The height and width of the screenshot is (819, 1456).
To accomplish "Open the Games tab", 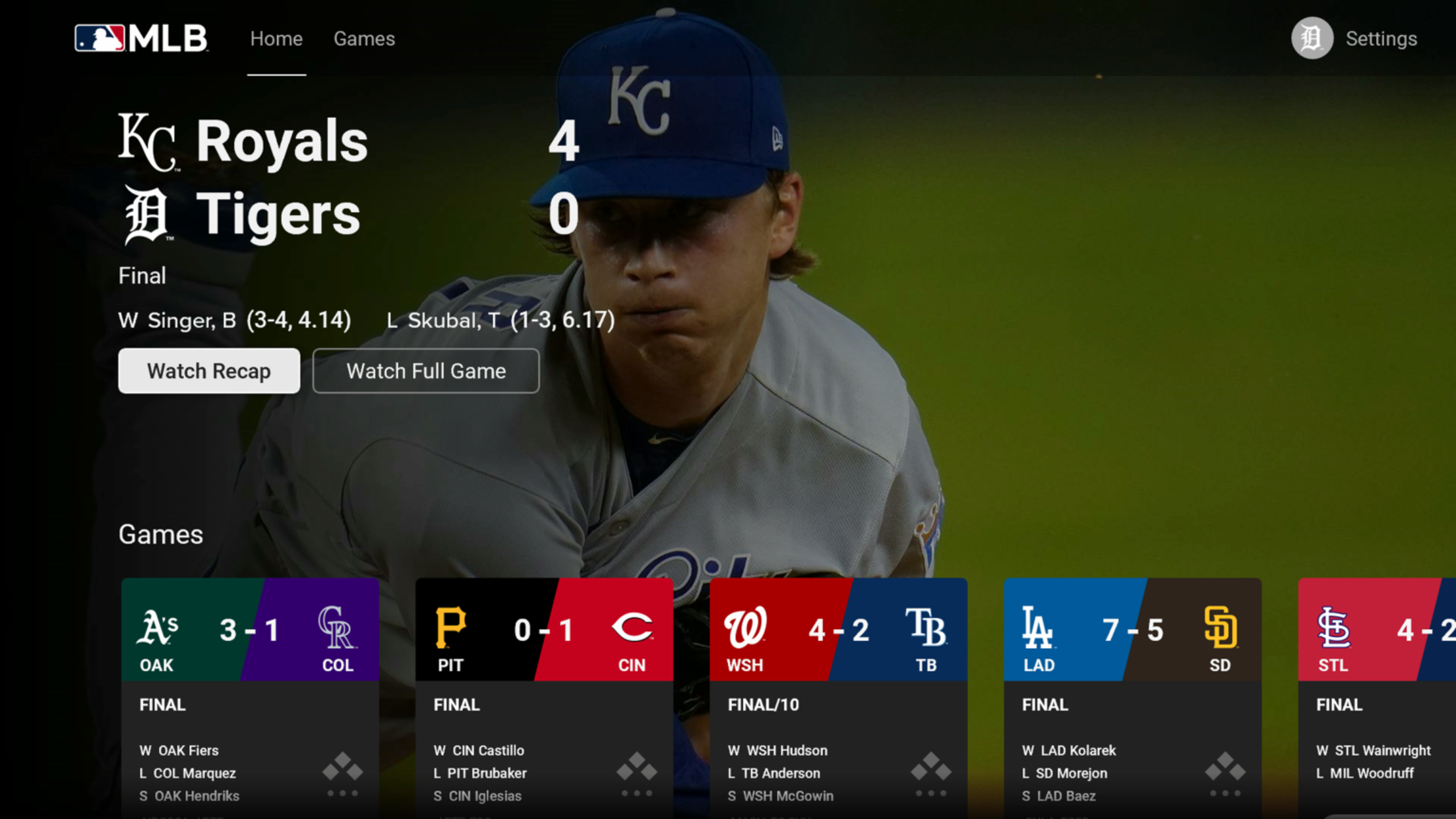I will (x=364, y=39).
